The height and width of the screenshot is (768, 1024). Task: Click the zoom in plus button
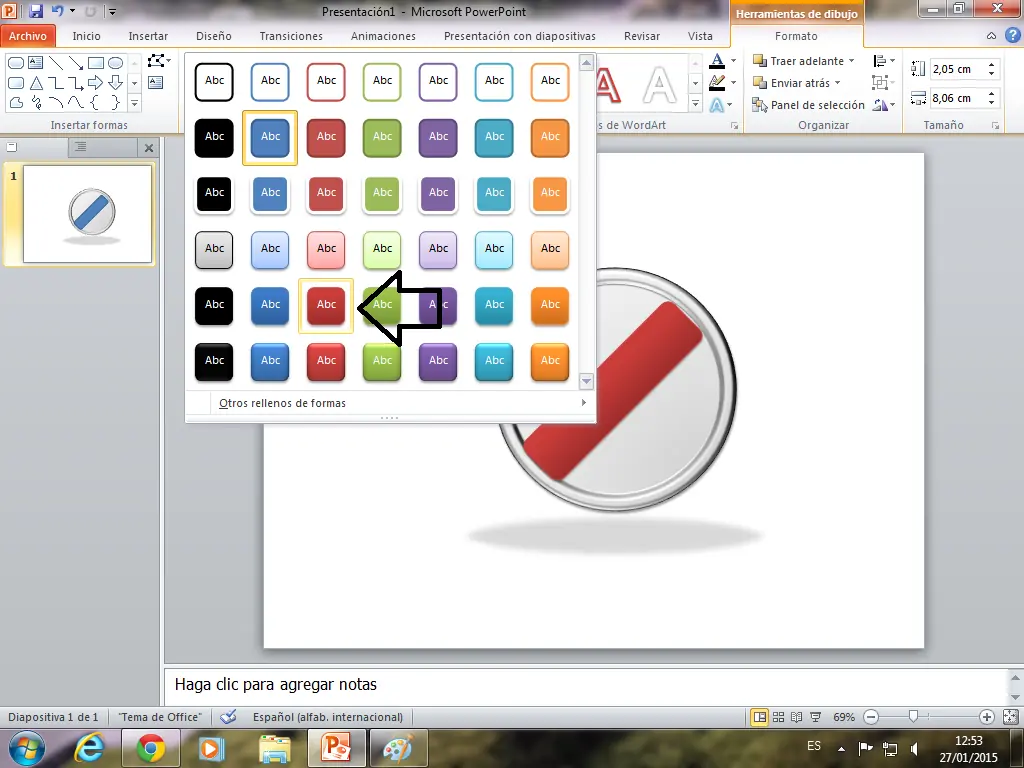(987, 717)
